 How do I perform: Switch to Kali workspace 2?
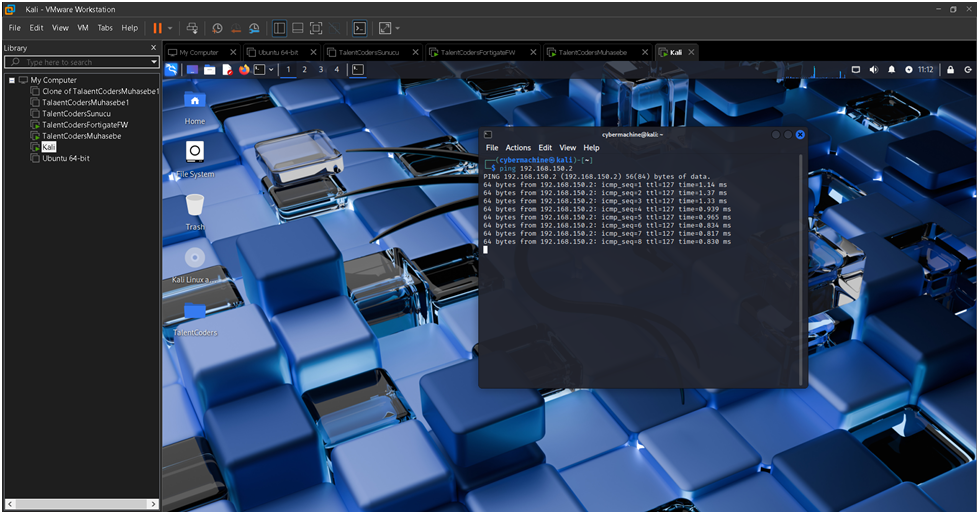[305, 69]
